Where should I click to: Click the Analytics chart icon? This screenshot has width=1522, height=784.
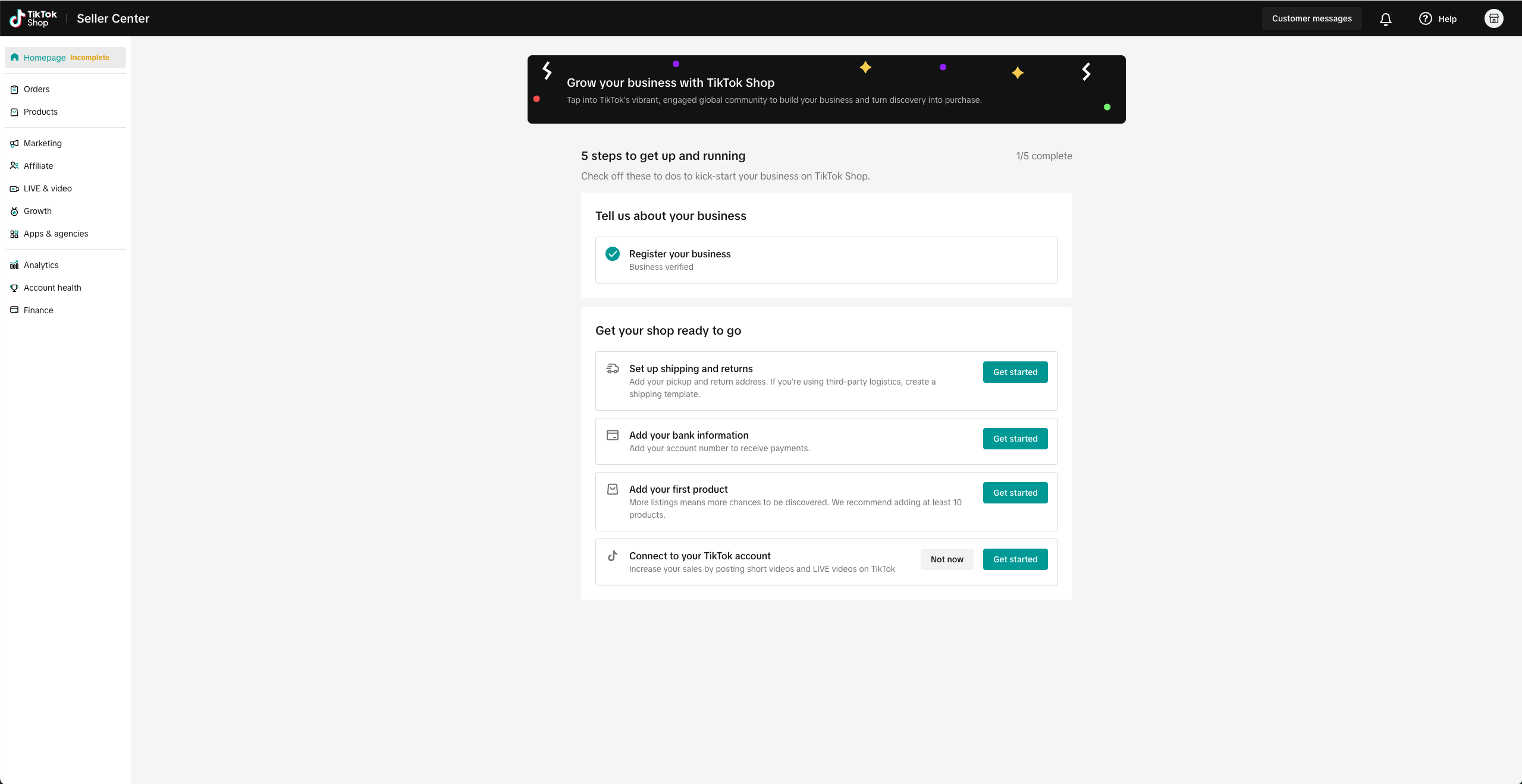point(14,265)
